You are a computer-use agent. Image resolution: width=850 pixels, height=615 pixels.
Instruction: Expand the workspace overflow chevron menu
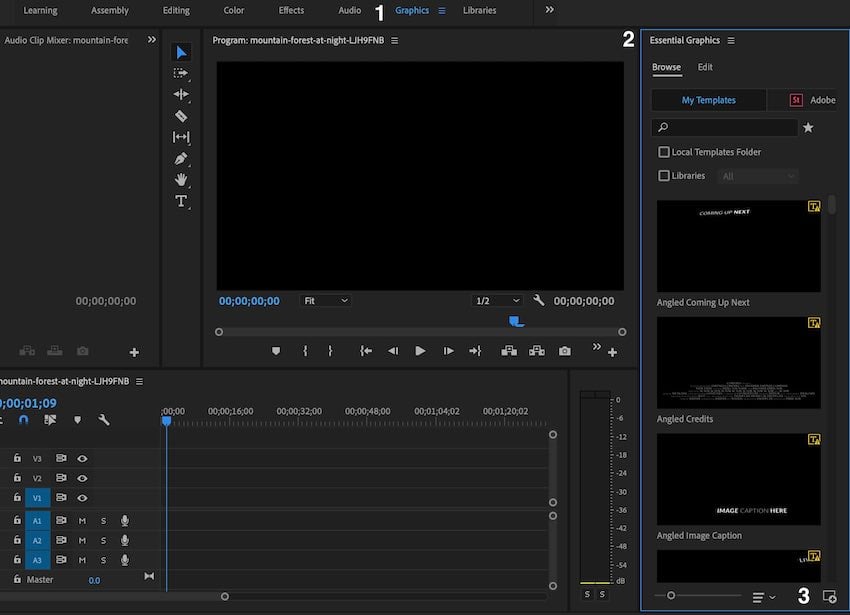(x=549, y=10)
